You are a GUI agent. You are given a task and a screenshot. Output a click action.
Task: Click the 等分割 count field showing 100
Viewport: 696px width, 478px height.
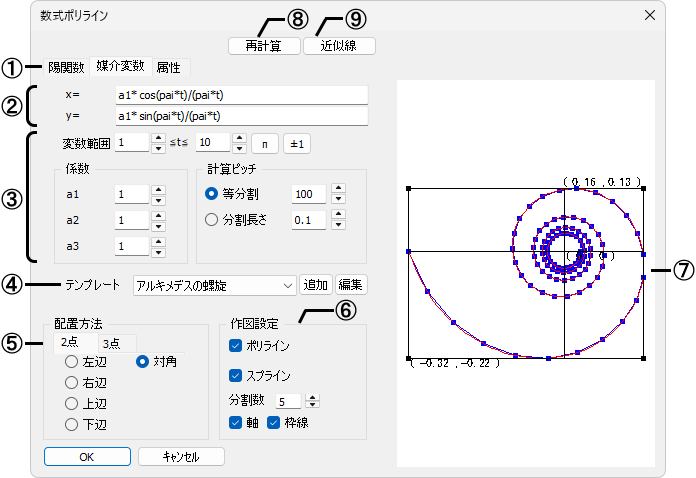309,194
